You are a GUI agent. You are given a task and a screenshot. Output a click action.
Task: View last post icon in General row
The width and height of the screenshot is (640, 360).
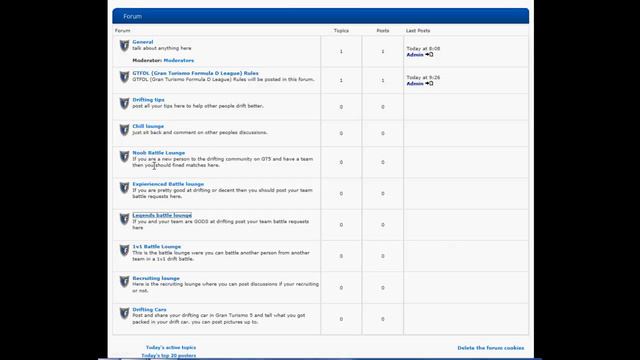pos(429,55)
